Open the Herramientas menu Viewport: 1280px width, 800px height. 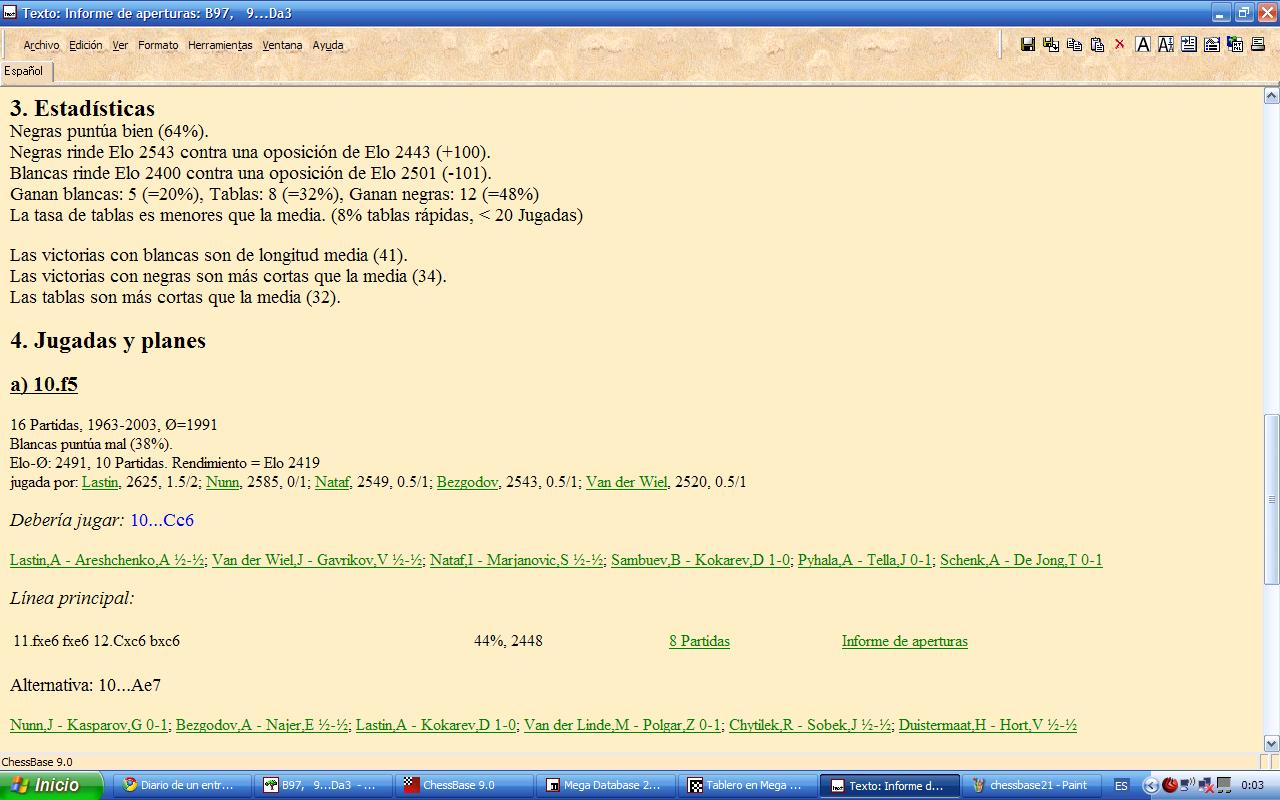coord(220,45)
